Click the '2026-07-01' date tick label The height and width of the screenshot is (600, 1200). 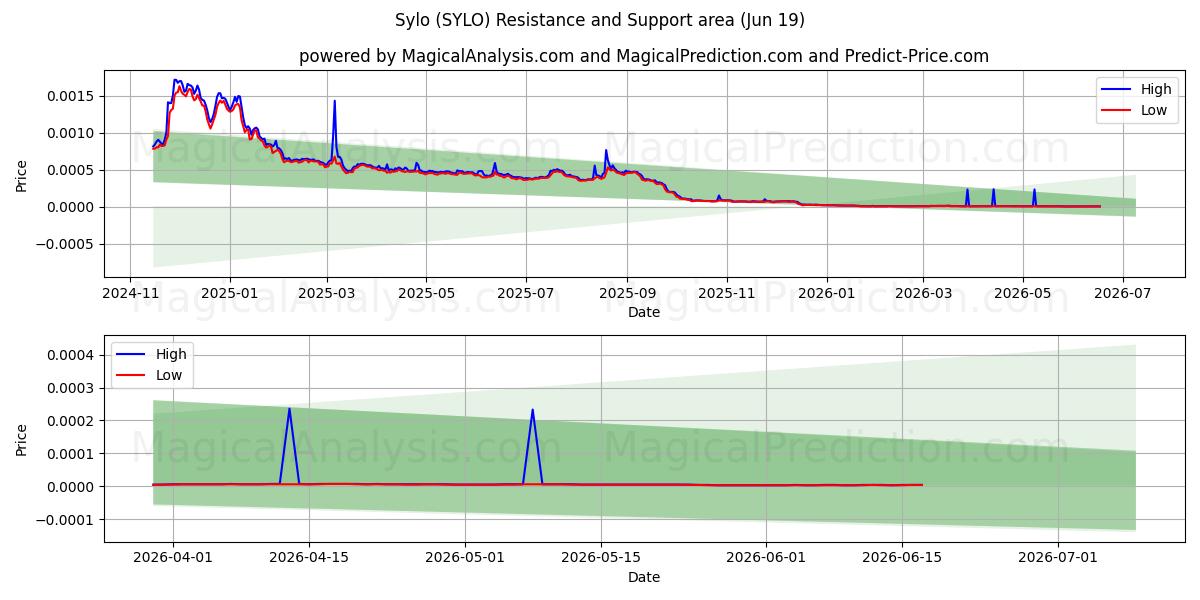tap(1058, 559)
